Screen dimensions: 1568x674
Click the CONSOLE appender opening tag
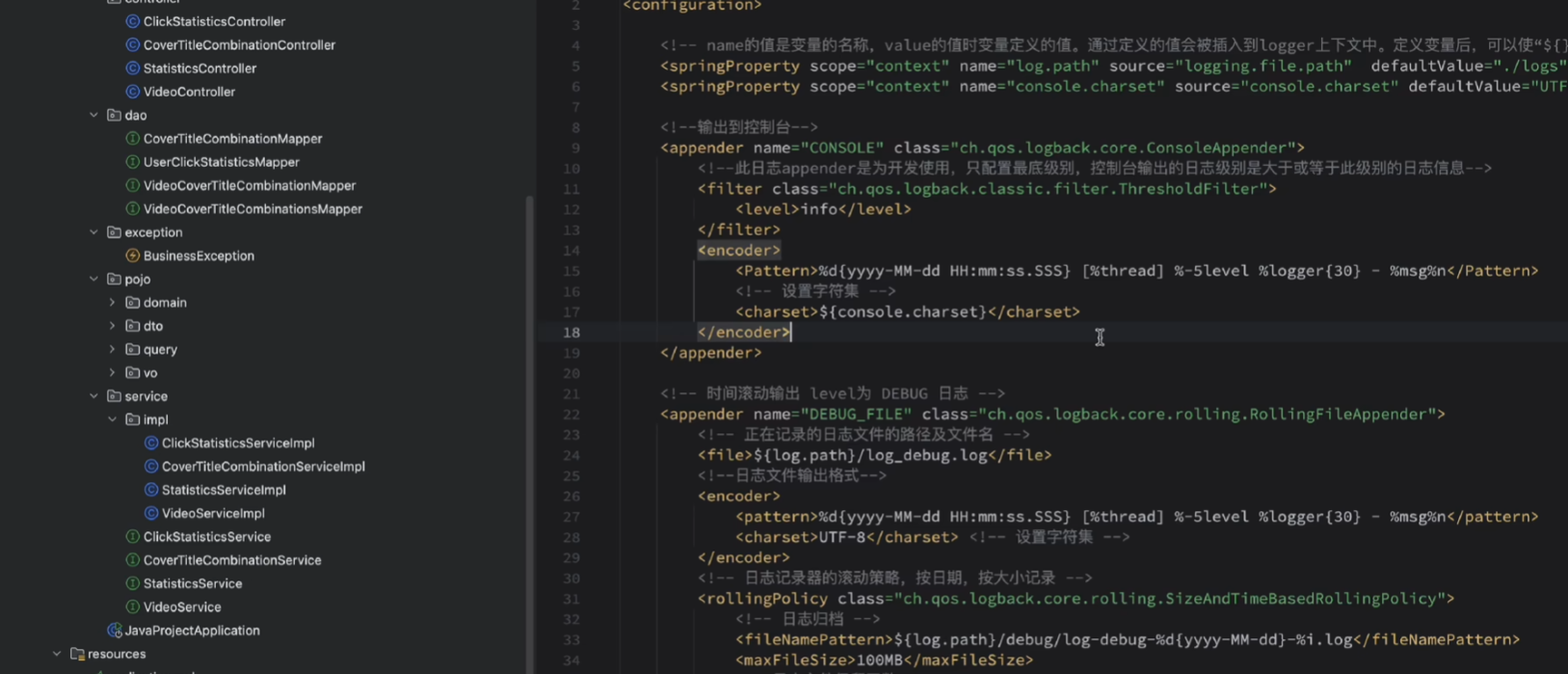point(982,148)
